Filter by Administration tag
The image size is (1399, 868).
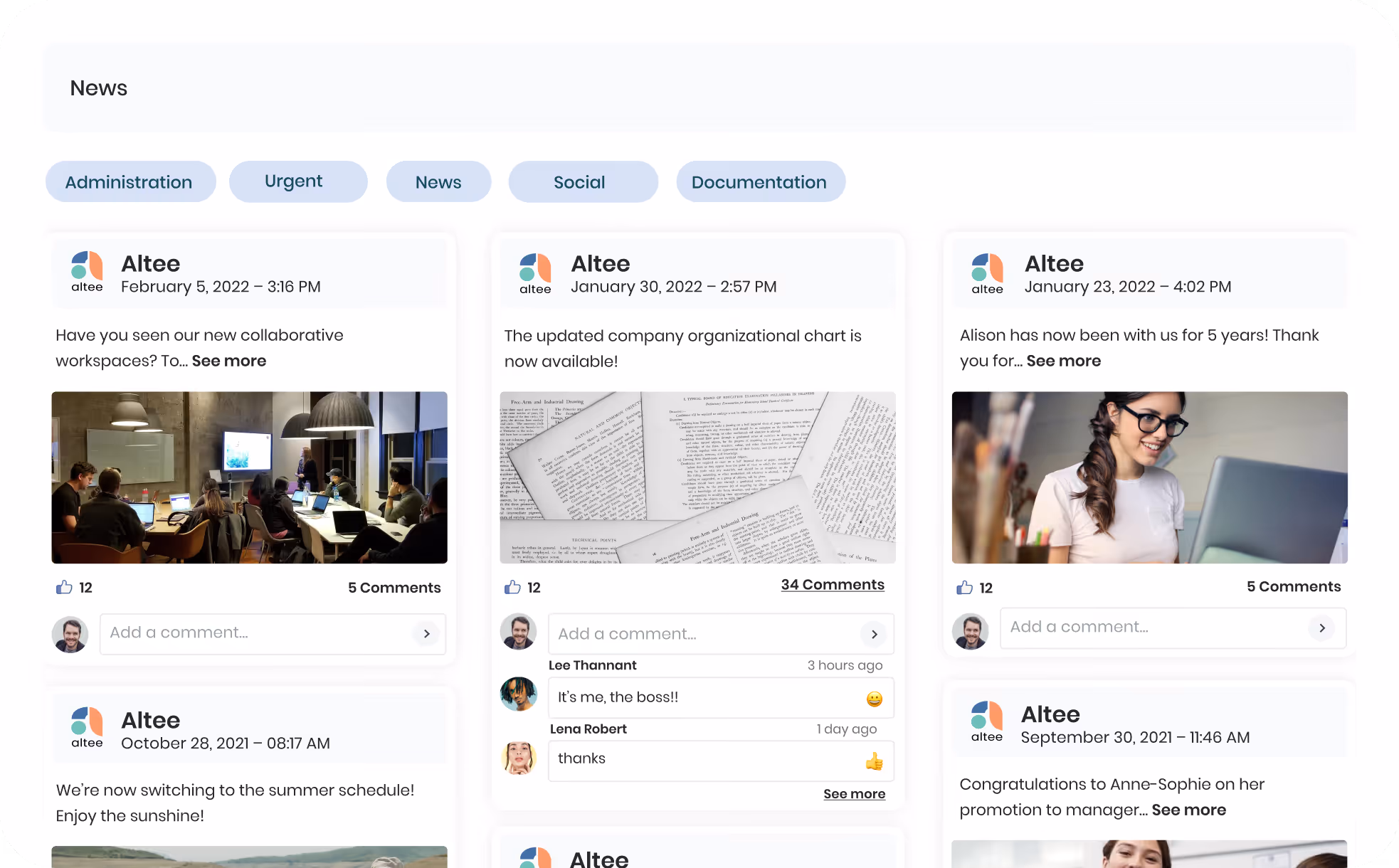click(x=130, y=181)
